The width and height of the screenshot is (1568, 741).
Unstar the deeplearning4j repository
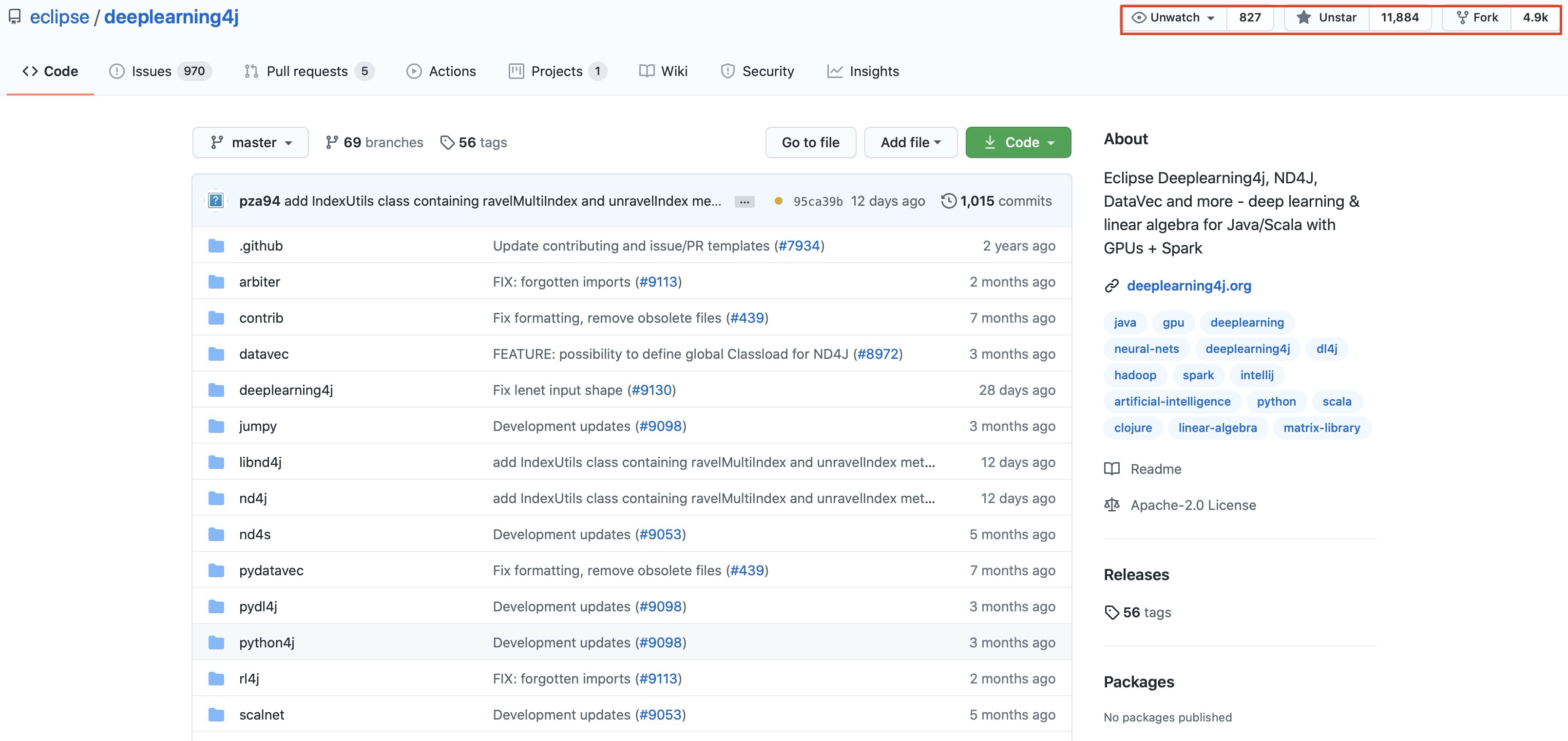click(x=1327, y=18)
